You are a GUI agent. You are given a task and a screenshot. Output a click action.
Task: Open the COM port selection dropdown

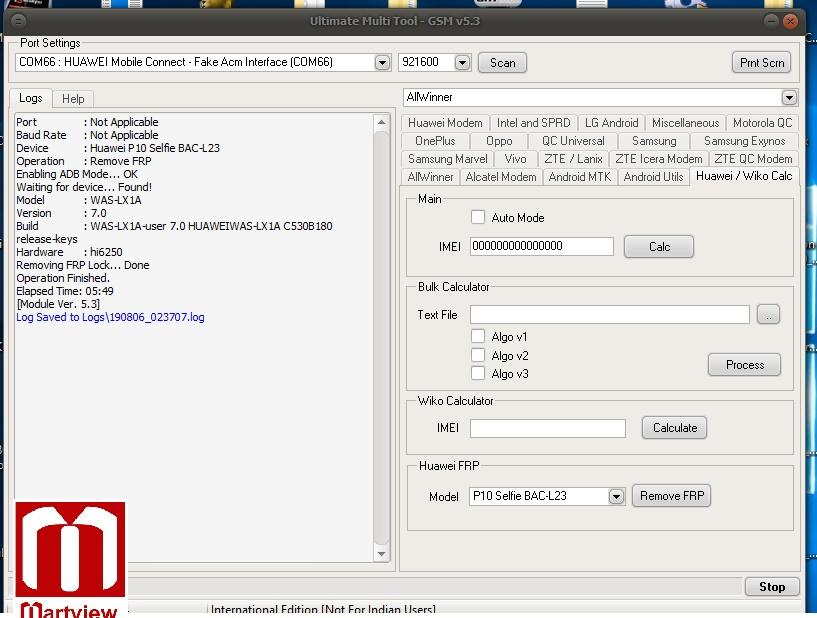point(382,62)
